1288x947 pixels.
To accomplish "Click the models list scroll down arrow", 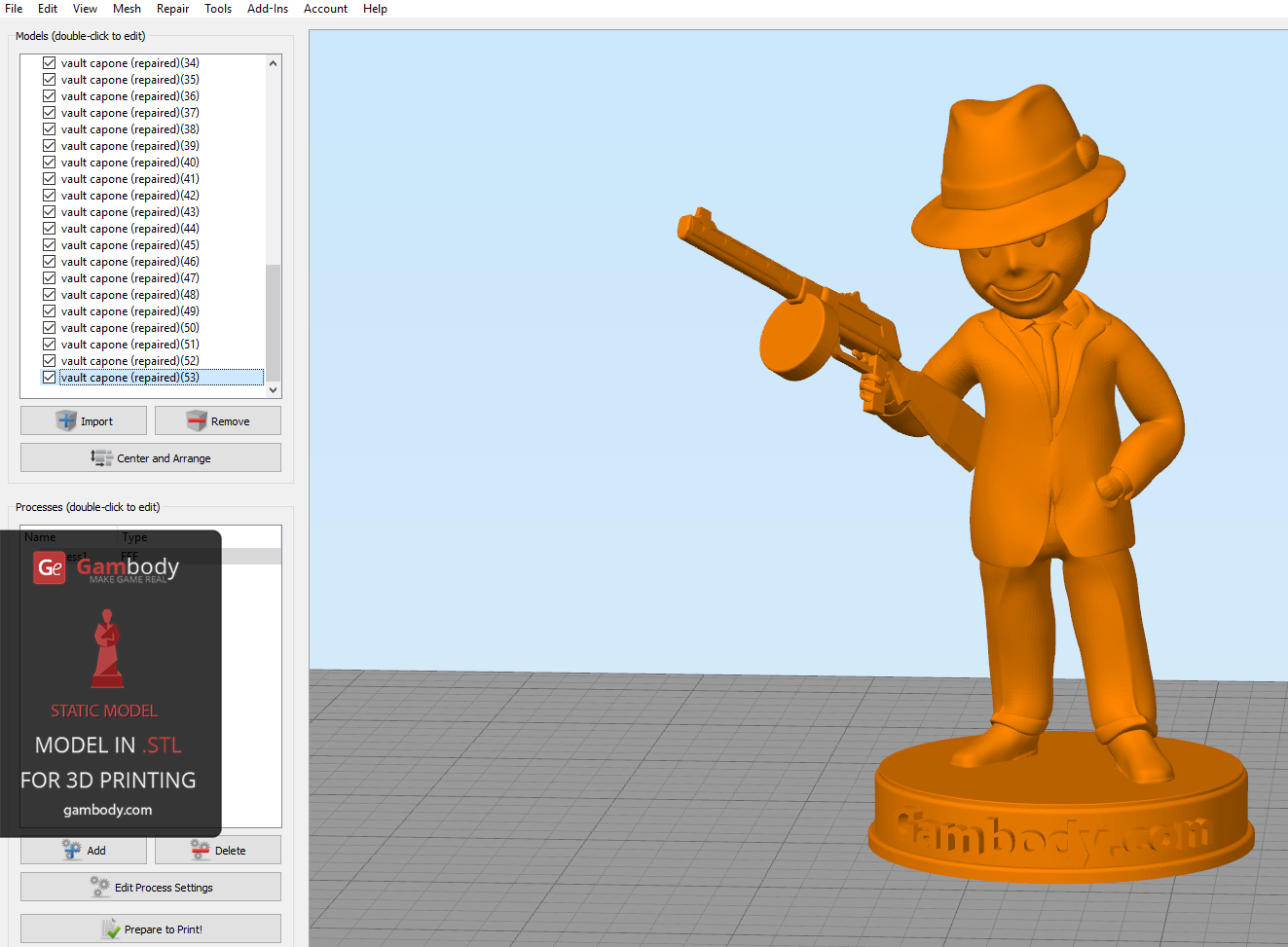I will (x=273, y=389).
